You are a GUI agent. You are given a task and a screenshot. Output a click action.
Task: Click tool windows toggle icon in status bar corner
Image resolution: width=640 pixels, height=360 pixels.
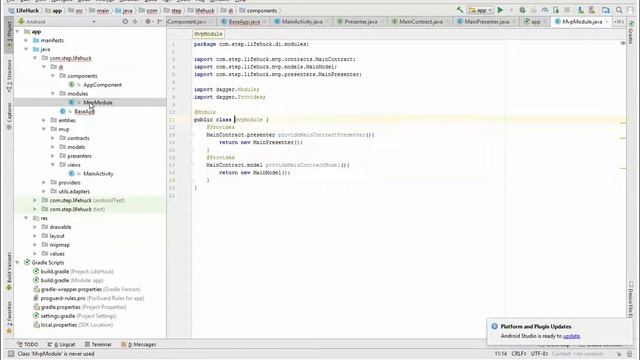tap(11, 354)
